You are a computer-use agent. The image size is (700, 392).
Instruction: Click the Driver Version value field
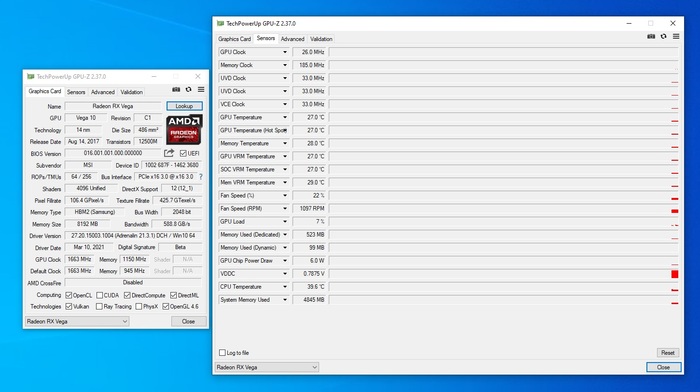pos(133,235)
